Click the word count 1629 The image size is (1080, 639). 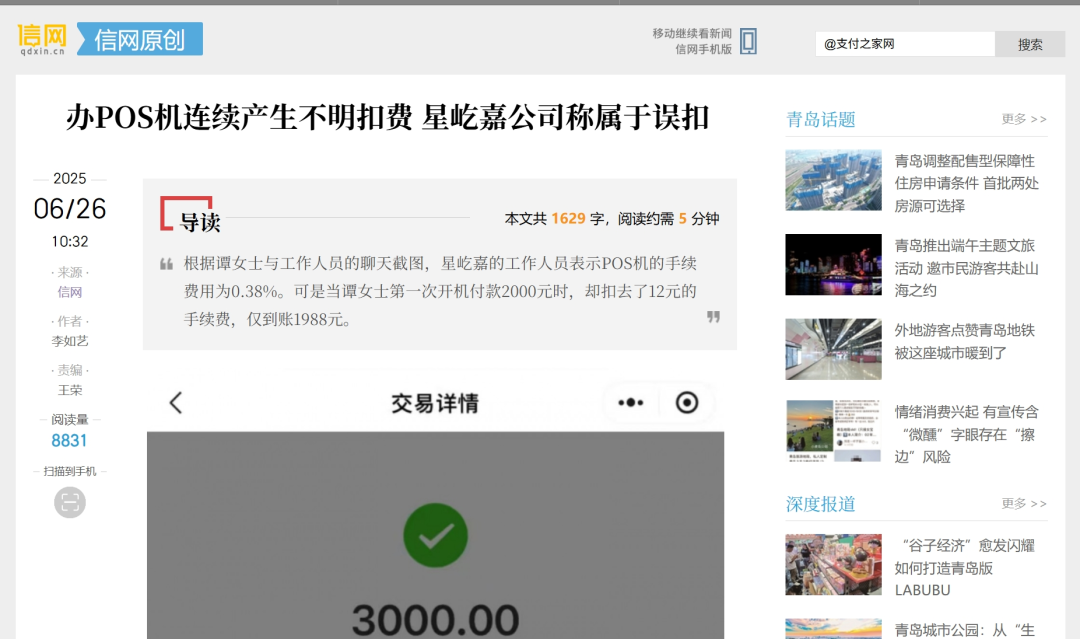pos(568,218)
